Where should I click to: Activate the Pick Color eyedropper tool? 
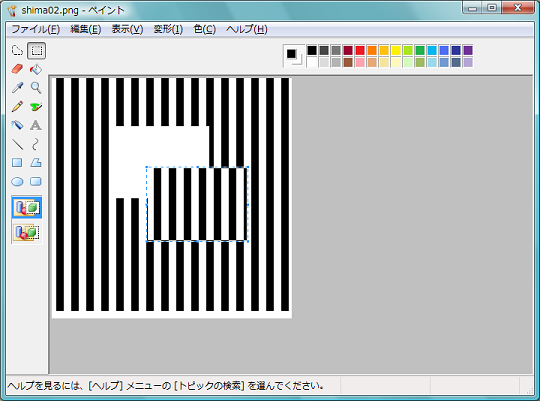(17, 88)
